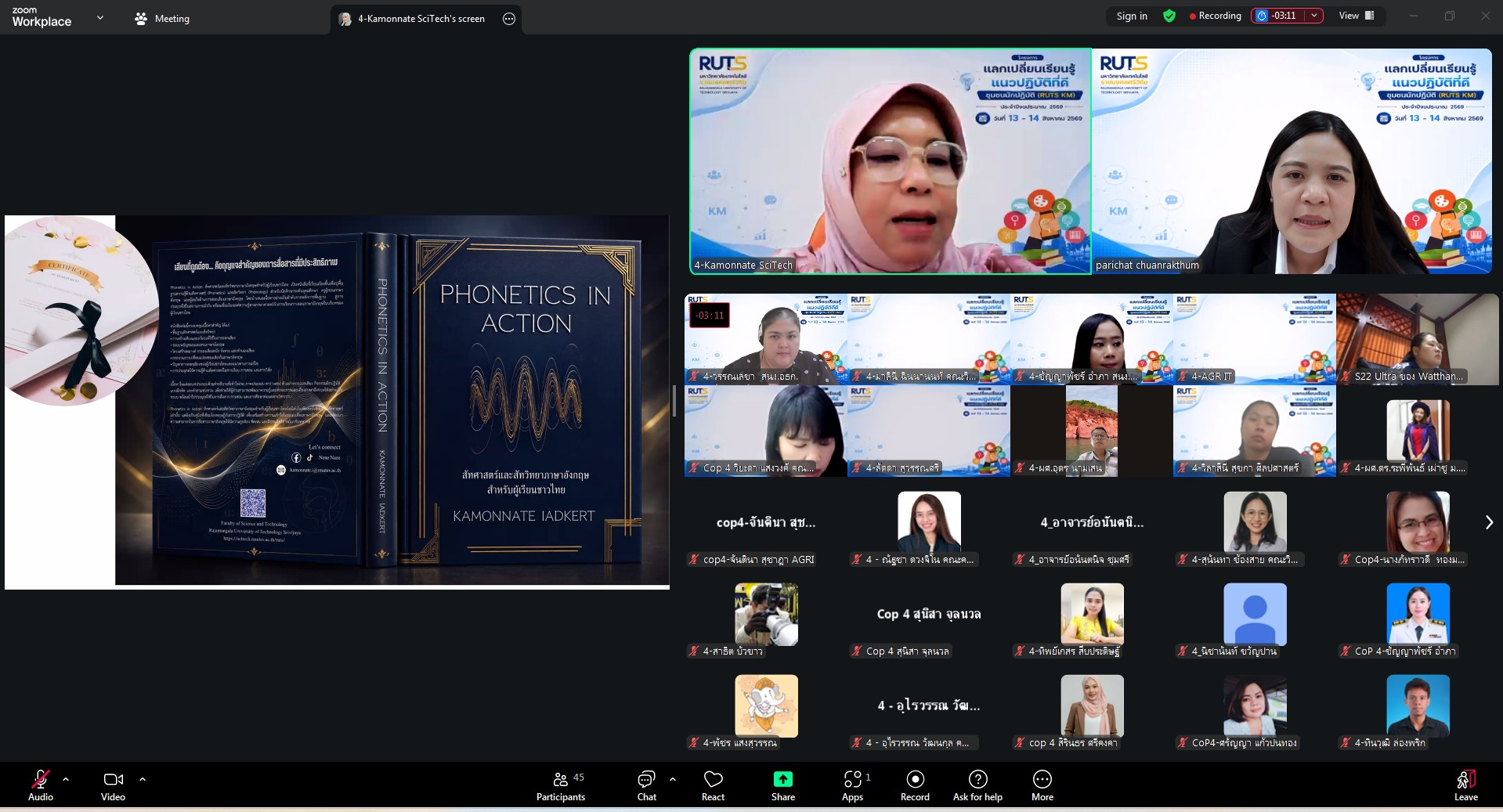Click the shared screen divider handle
Viewport: 1503px width, 812px height.
[x=674, y=401]
